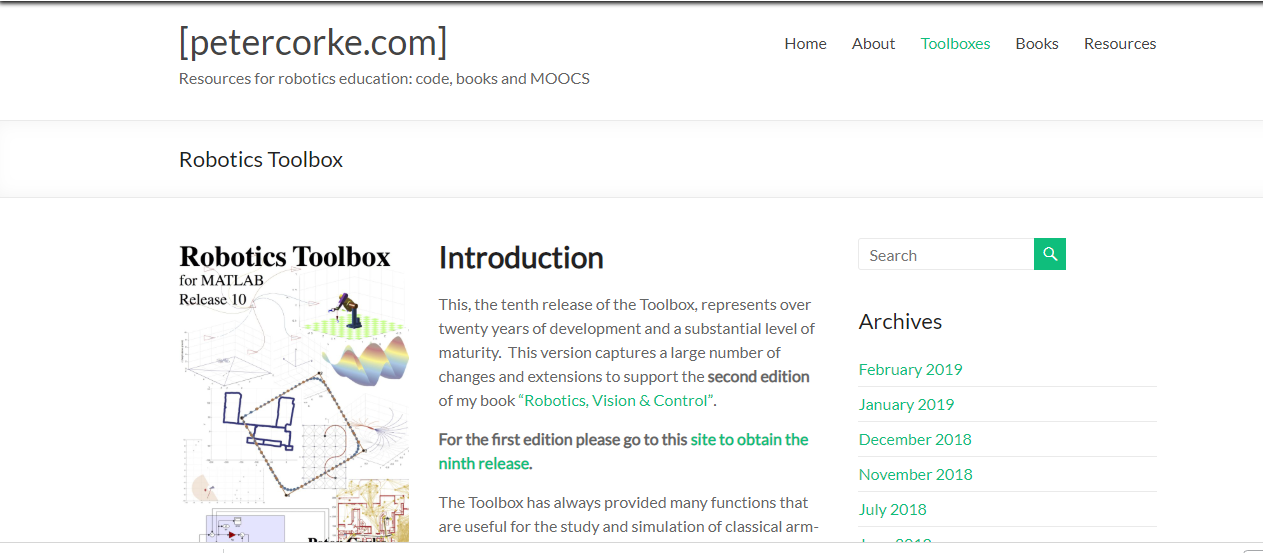The image size is (1263, 553).
Task: Click the [petercorke.com] site title
Action: point(313,43)
